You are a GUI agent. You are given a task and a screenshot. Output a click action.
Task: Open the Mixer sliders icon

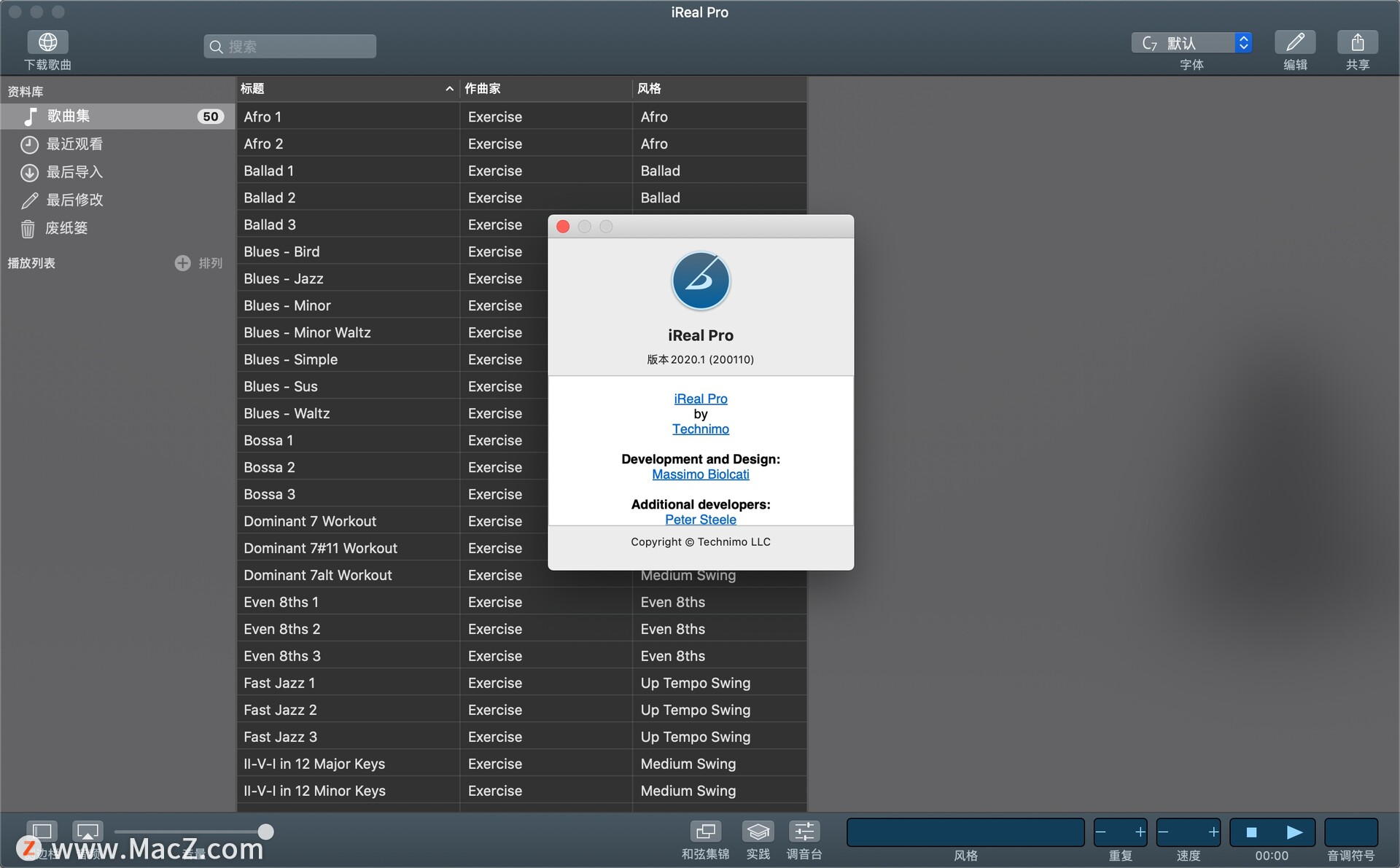coord(804,832)
